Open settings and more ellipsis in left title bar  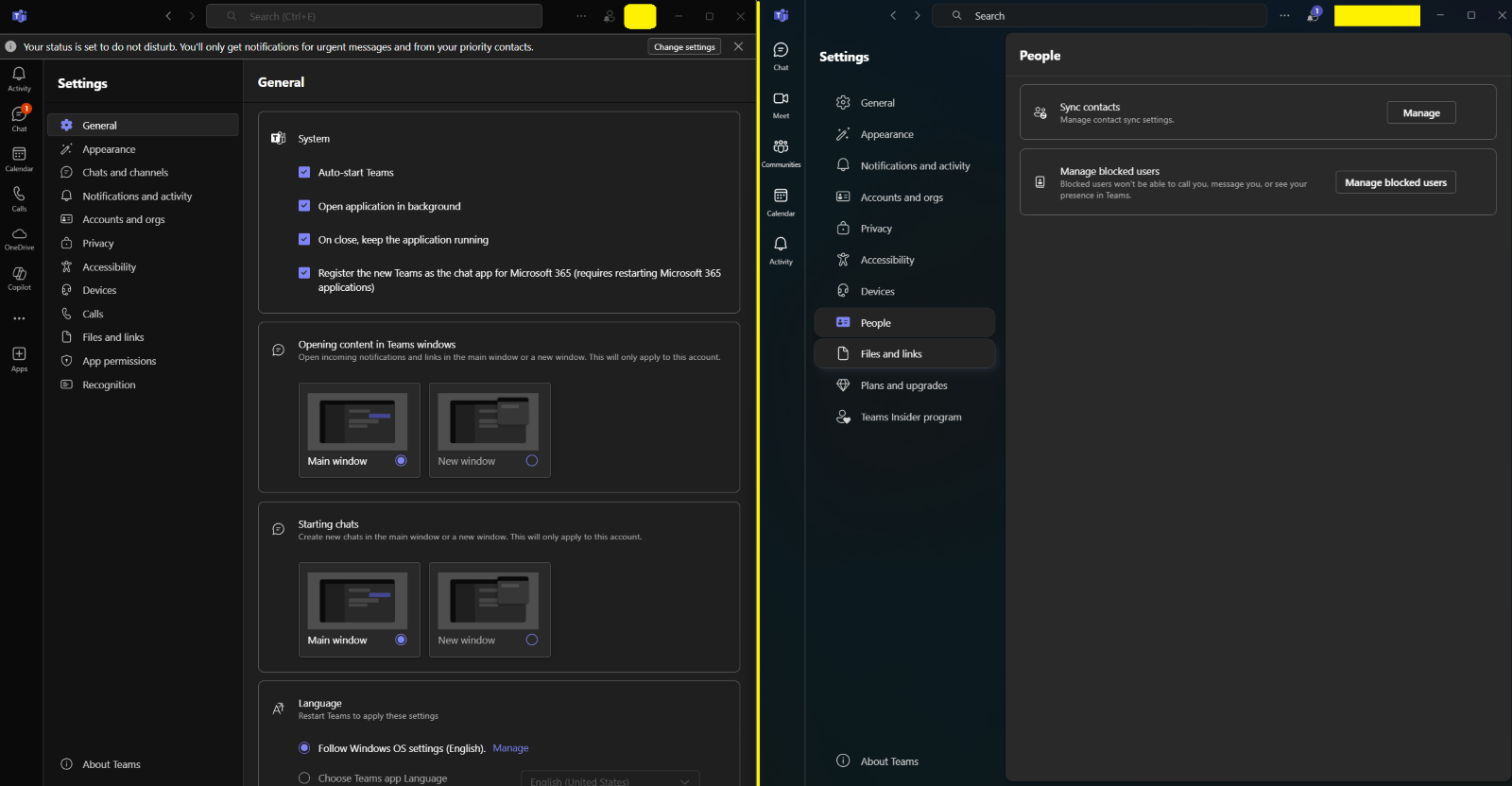[581, 16]
